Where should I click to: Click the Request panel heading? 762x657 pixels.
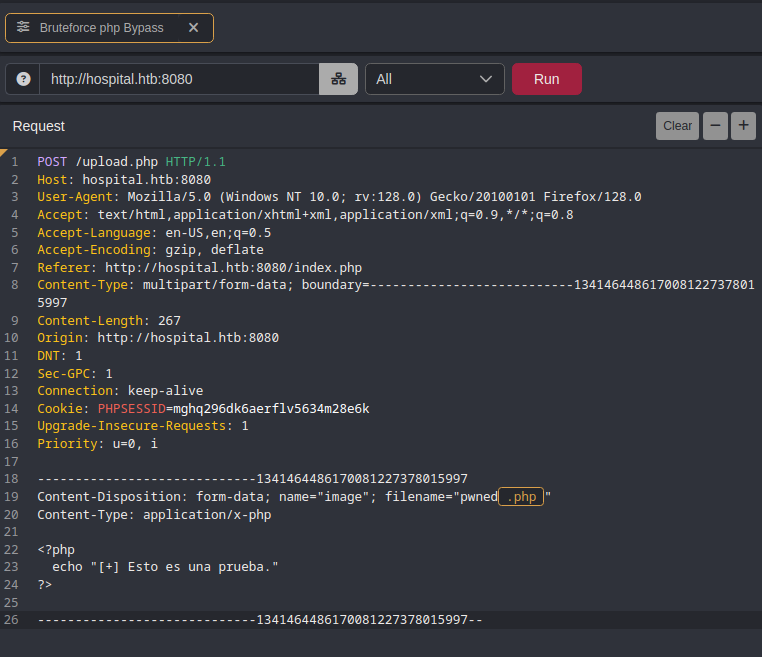(x=38, y=126)
